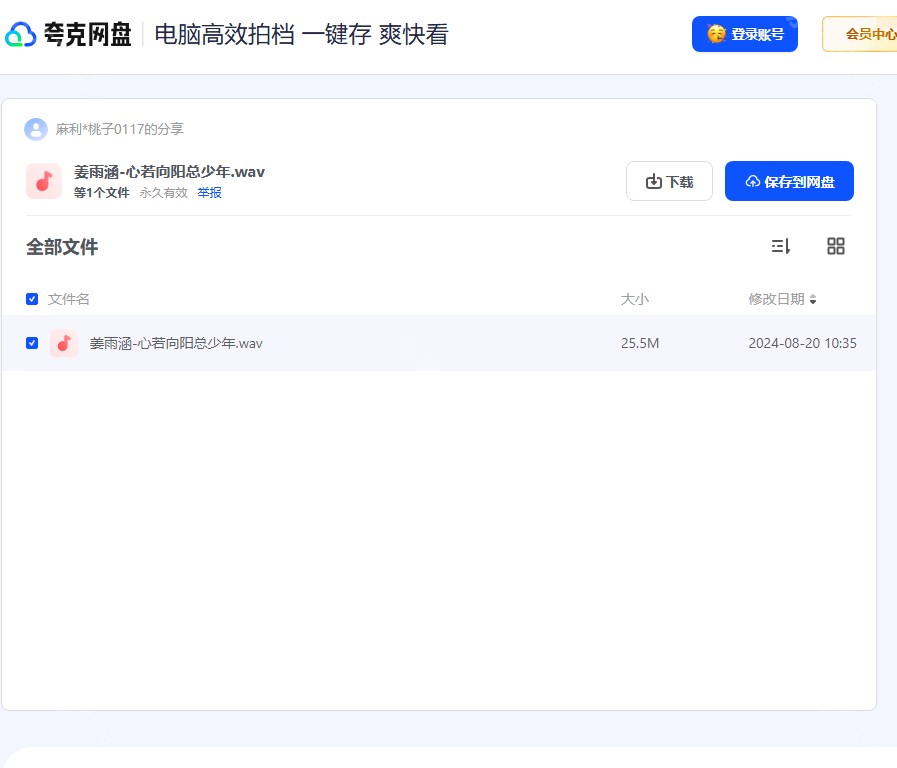Screen dimensions: 897x768
Task: Click the sort order list icon
Action: pos(783,246)
